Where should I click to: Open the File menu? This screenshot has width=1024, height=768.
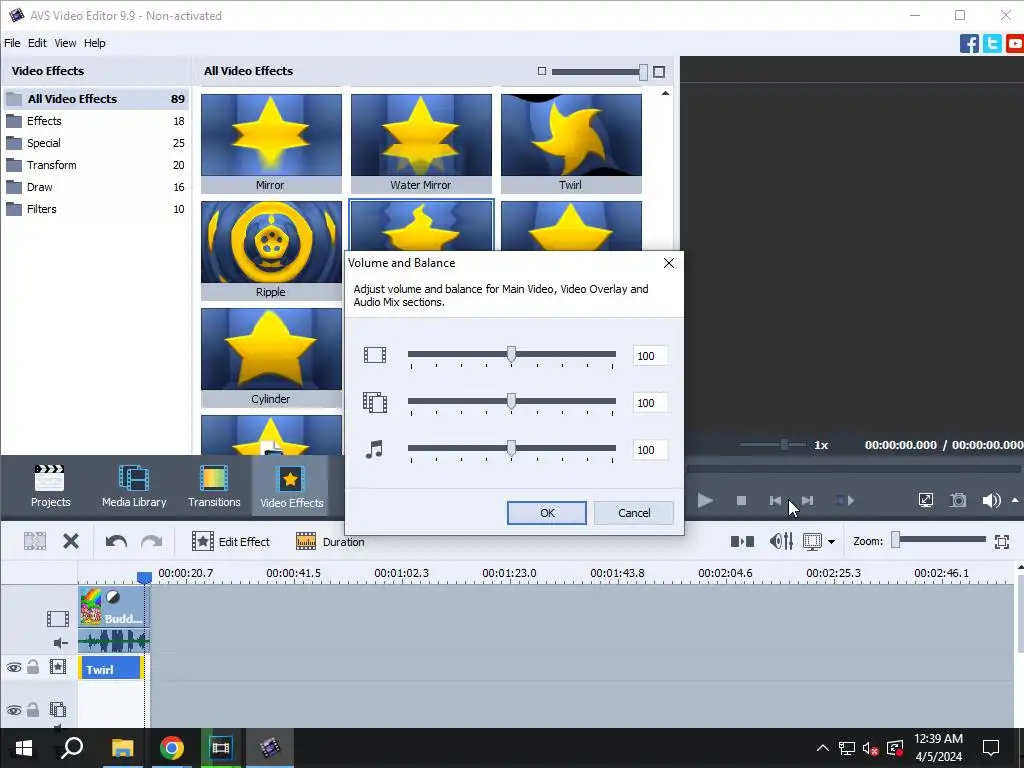click(12, 43)
